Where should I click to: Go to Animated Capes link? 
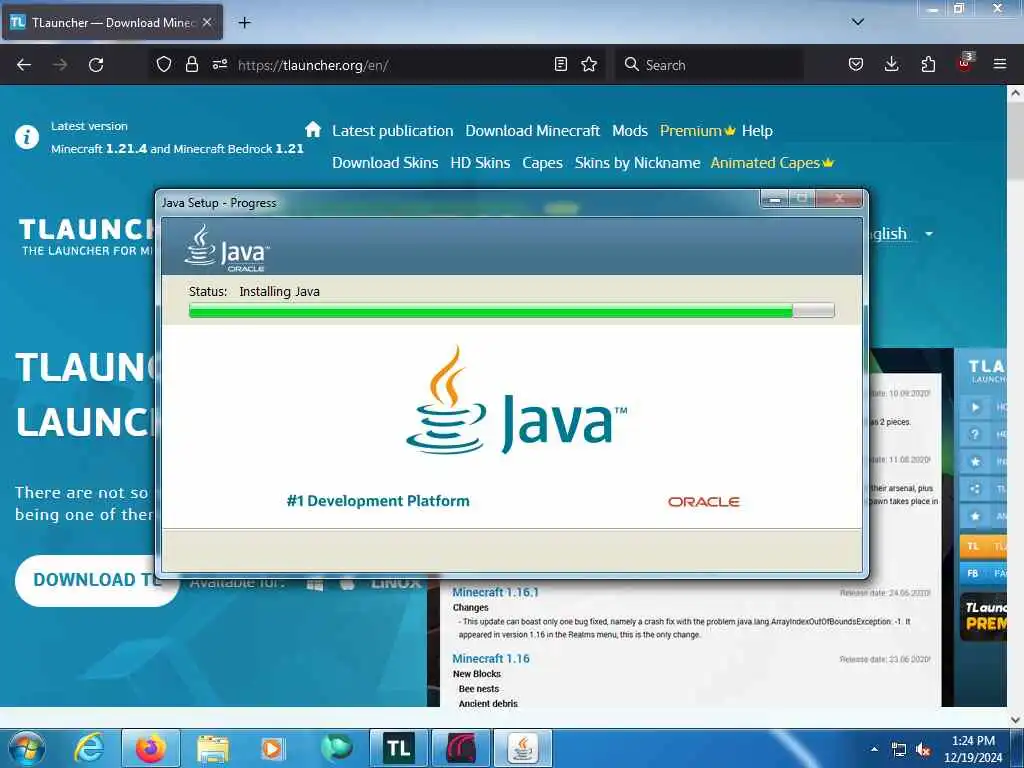772,163
